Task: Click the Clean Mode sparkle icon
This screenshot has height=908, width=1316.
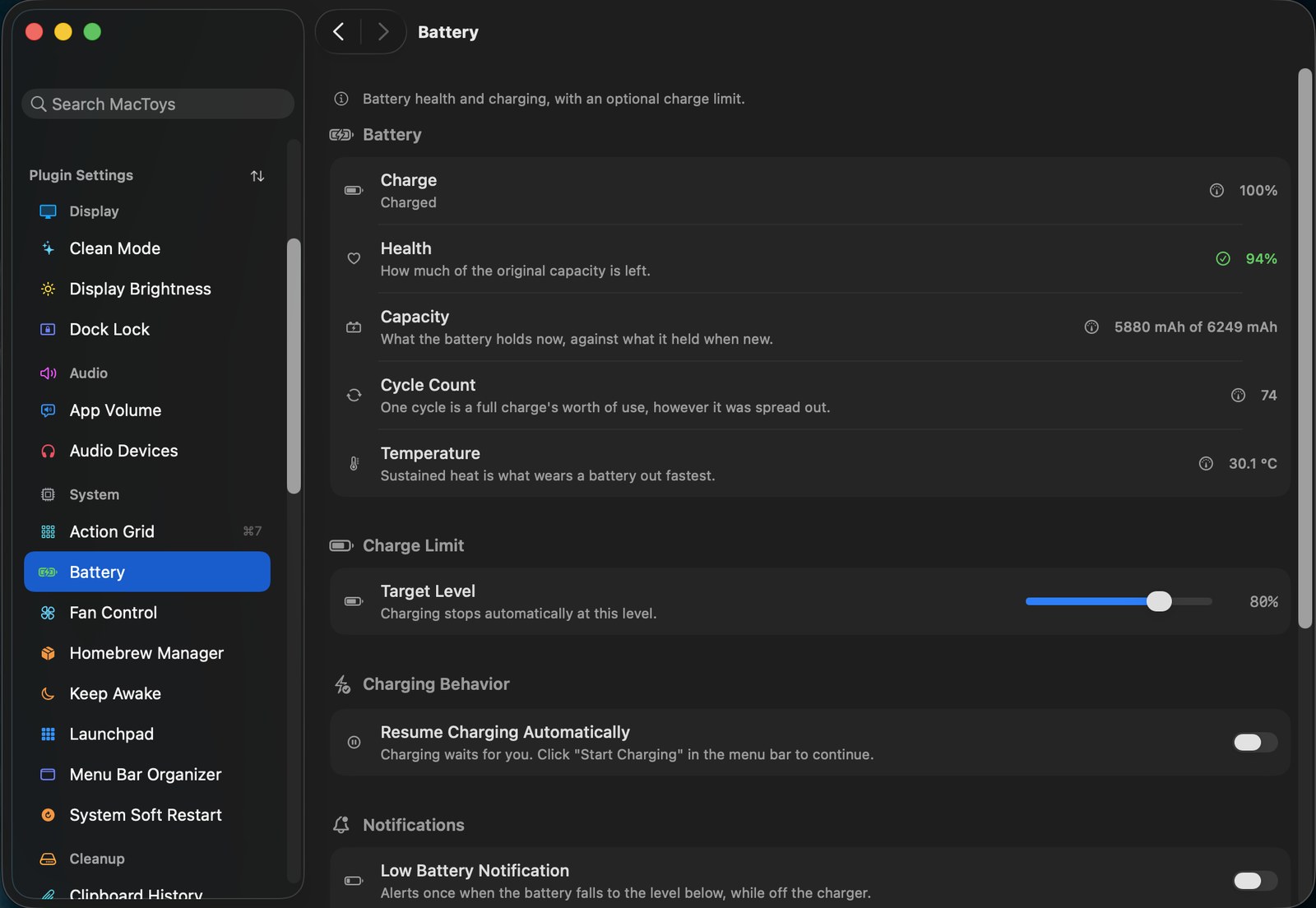Action: [48, 248]
